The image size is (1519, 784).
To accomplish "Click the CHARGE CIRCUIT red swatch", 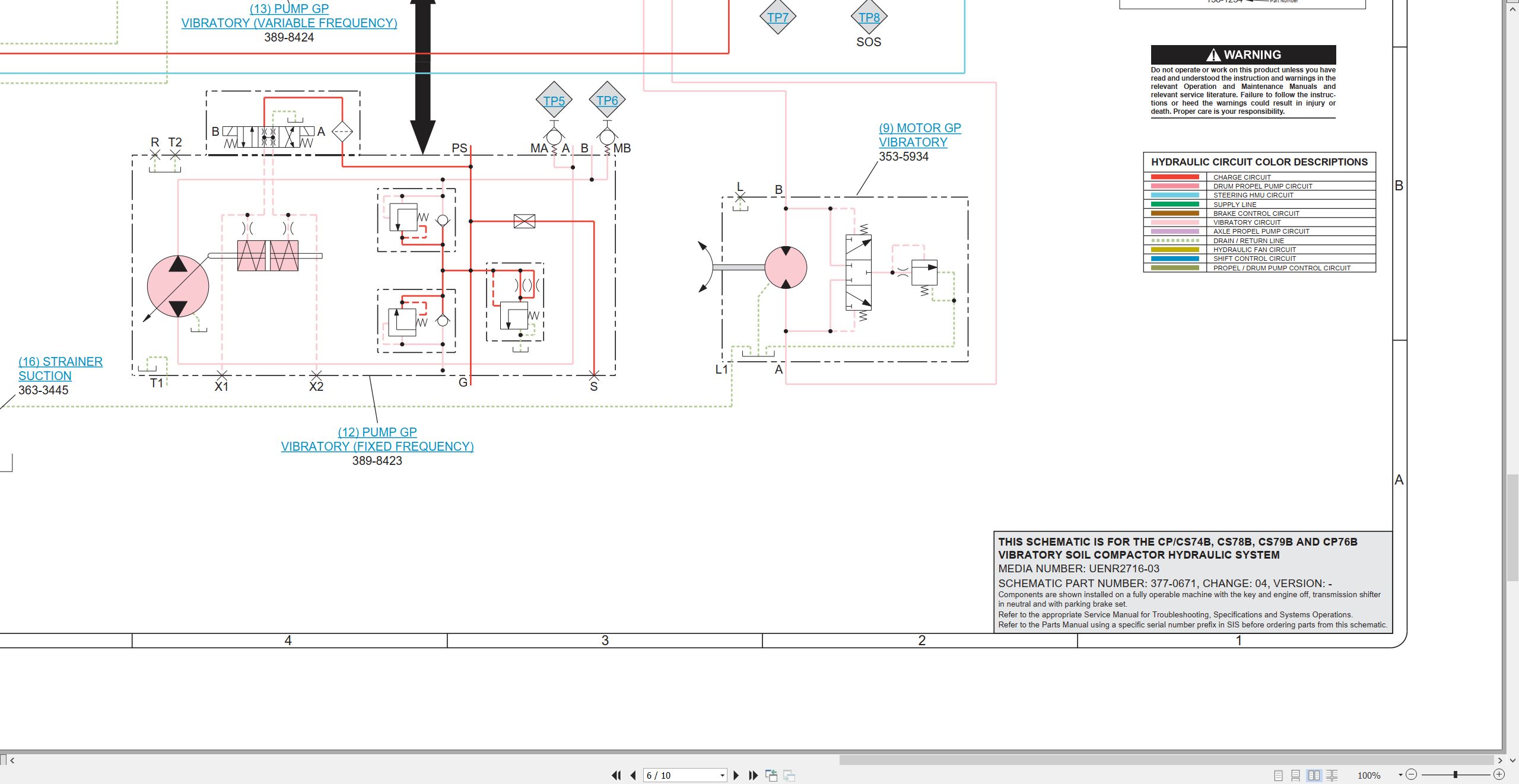I will click(1175, 177).
